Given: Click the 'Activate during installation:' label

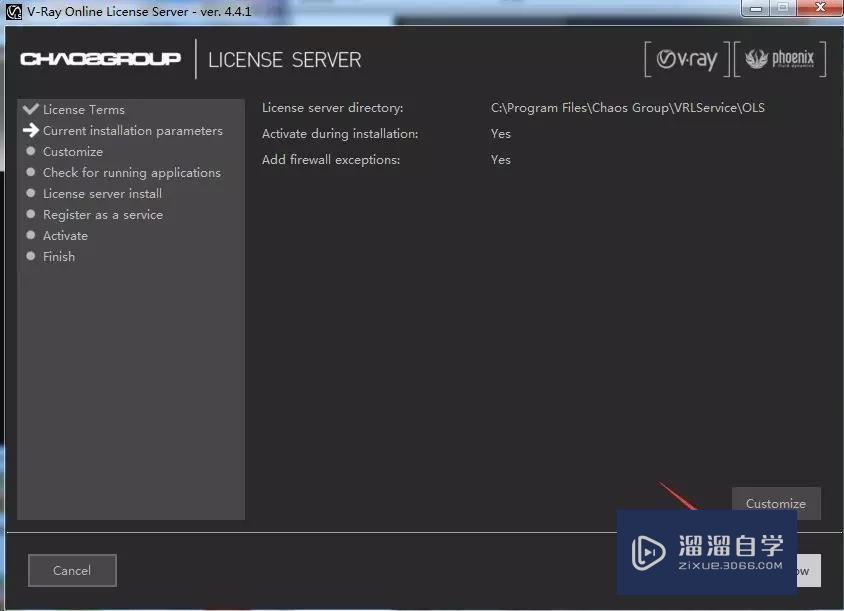Looking at the screenshot, I should click(340, 134).
